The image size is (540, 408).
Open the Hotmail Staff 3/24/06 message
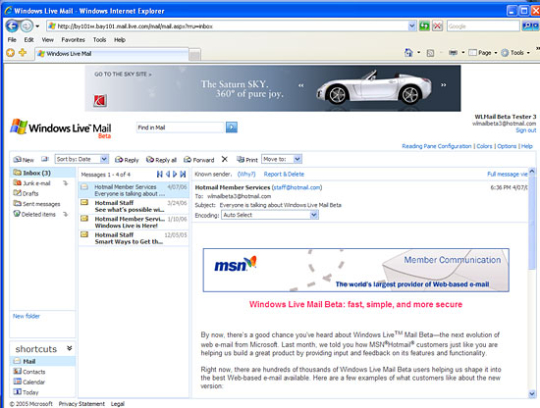point(134,206)
